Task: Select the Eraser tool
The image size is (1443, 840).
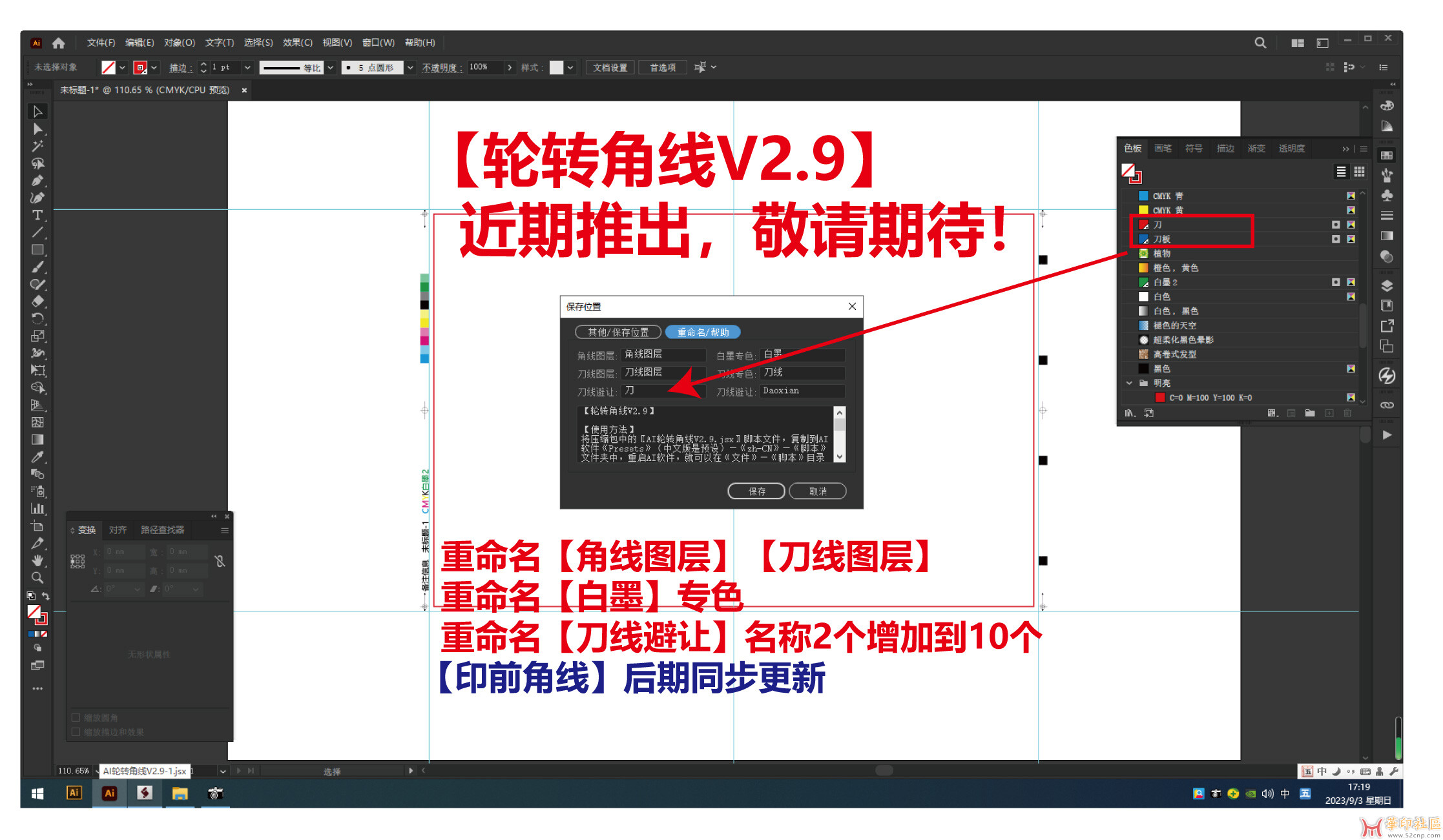Action: 37,302
